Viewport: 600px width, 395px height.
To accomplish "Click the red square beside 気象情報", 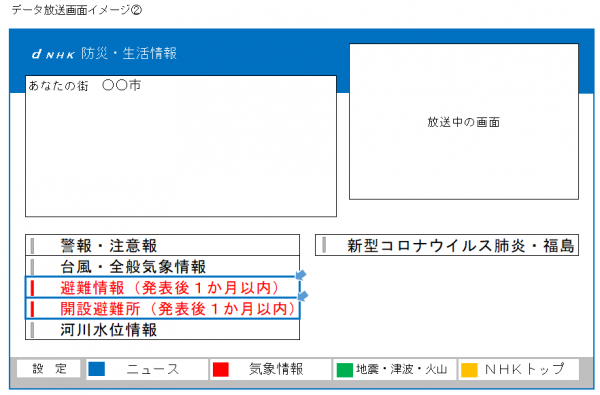I will [221, 370].
